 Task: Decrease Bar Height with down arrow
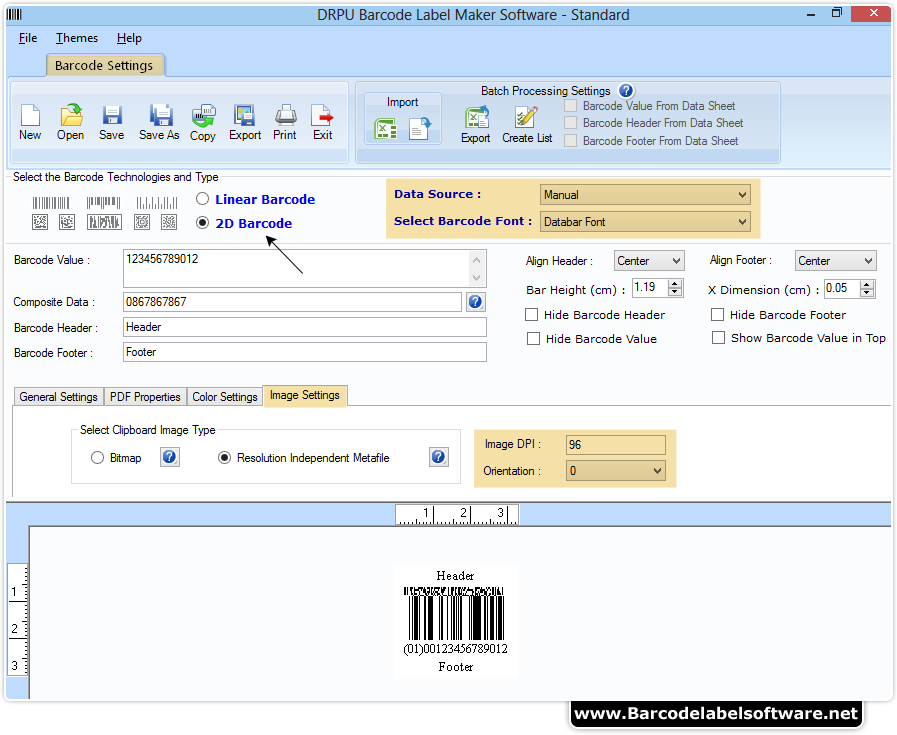click(675, 292)
